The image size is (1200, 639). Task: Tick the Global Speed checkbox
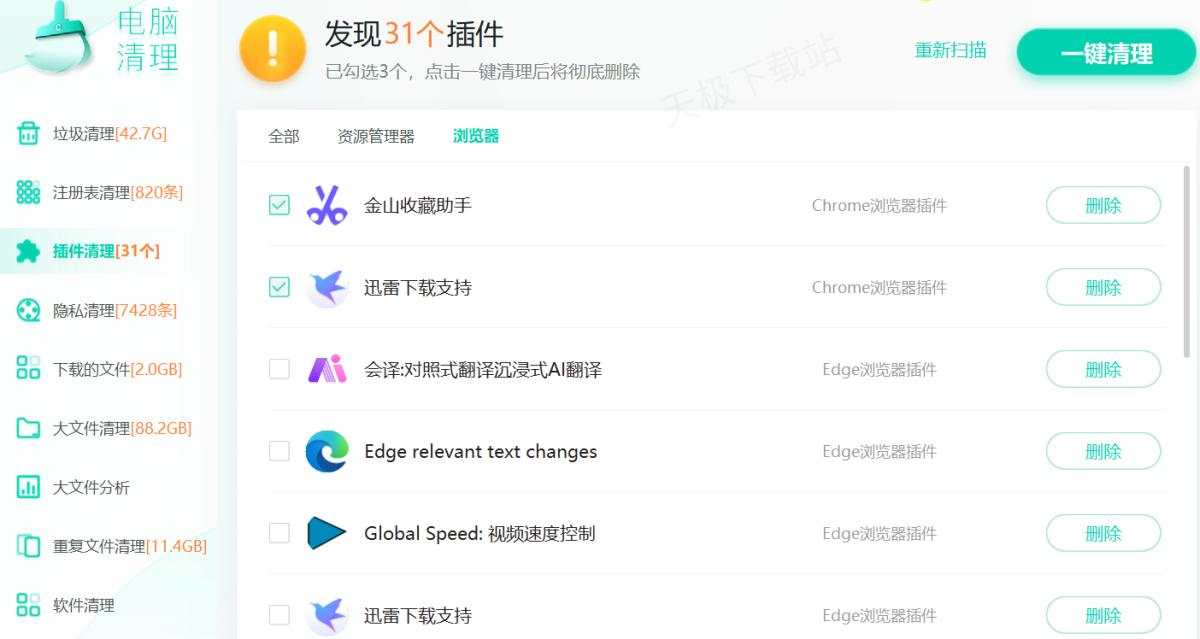pyautogui.click(x=279, y=533)
